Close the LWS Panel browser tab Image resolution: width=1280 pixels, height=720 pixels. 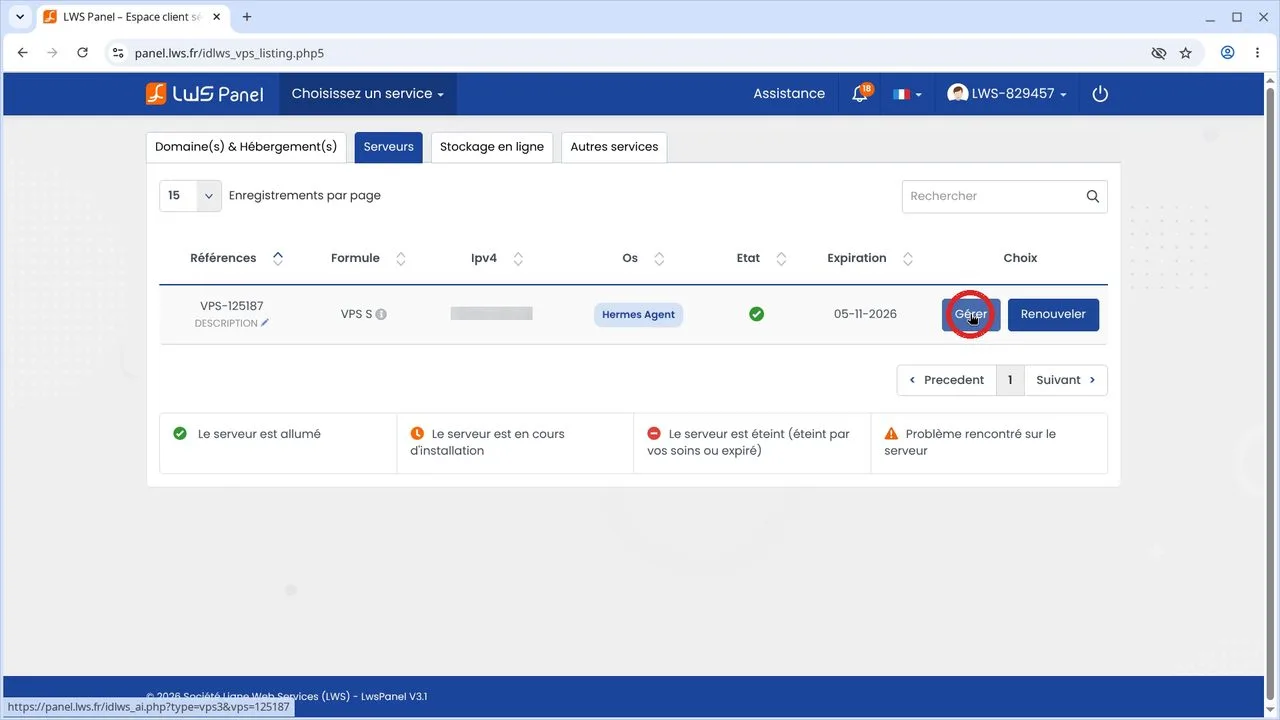219,17
